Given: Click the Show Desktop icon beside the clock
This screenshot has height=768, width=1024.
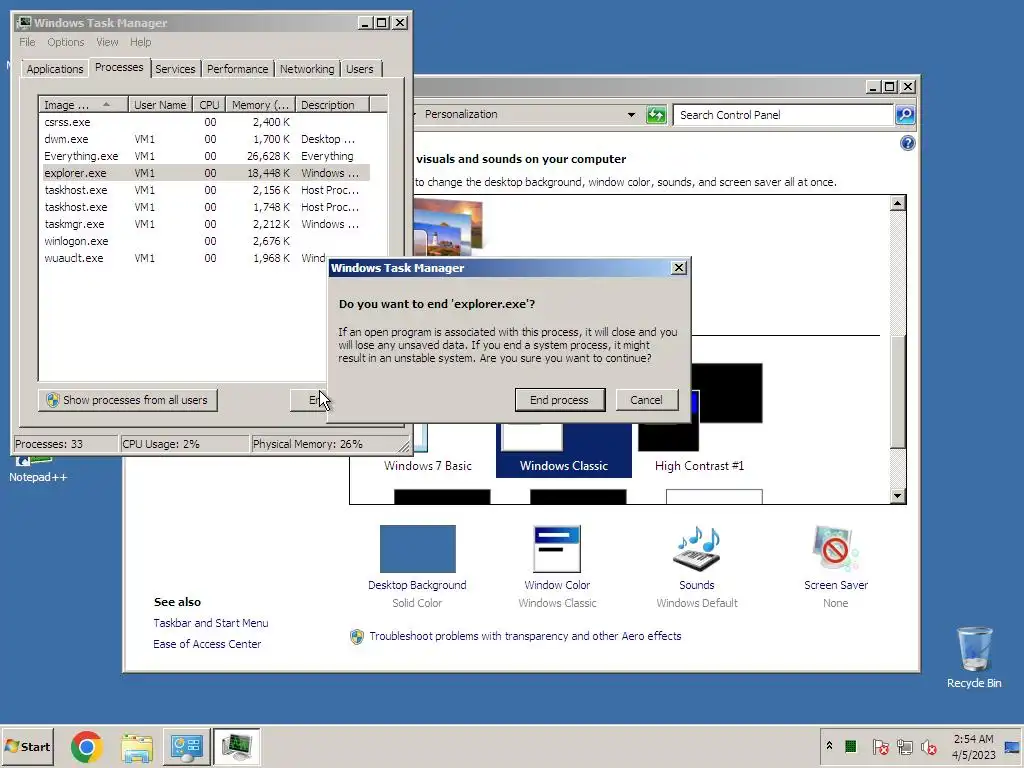Looking at the screenshot, I should point(1013,746).
